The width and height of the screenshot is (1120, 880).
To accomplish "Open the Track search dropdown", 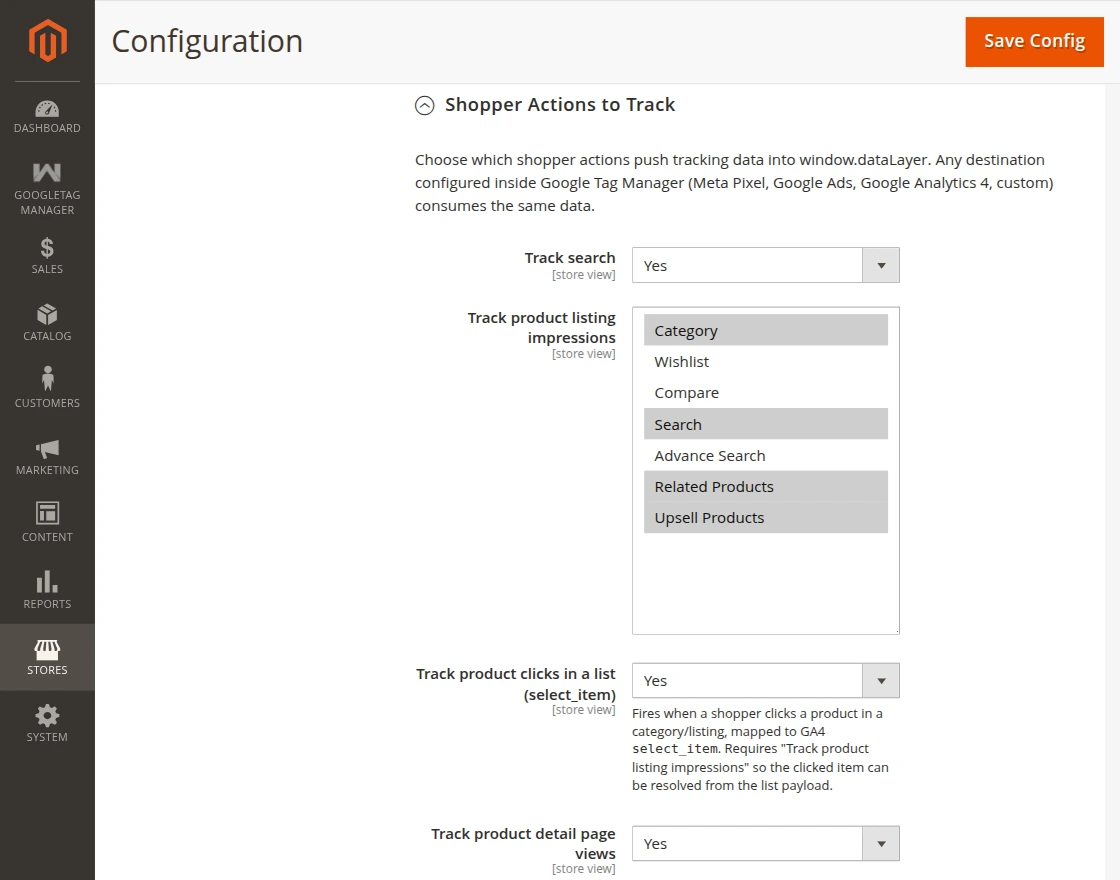I will (x=766, y=265).
